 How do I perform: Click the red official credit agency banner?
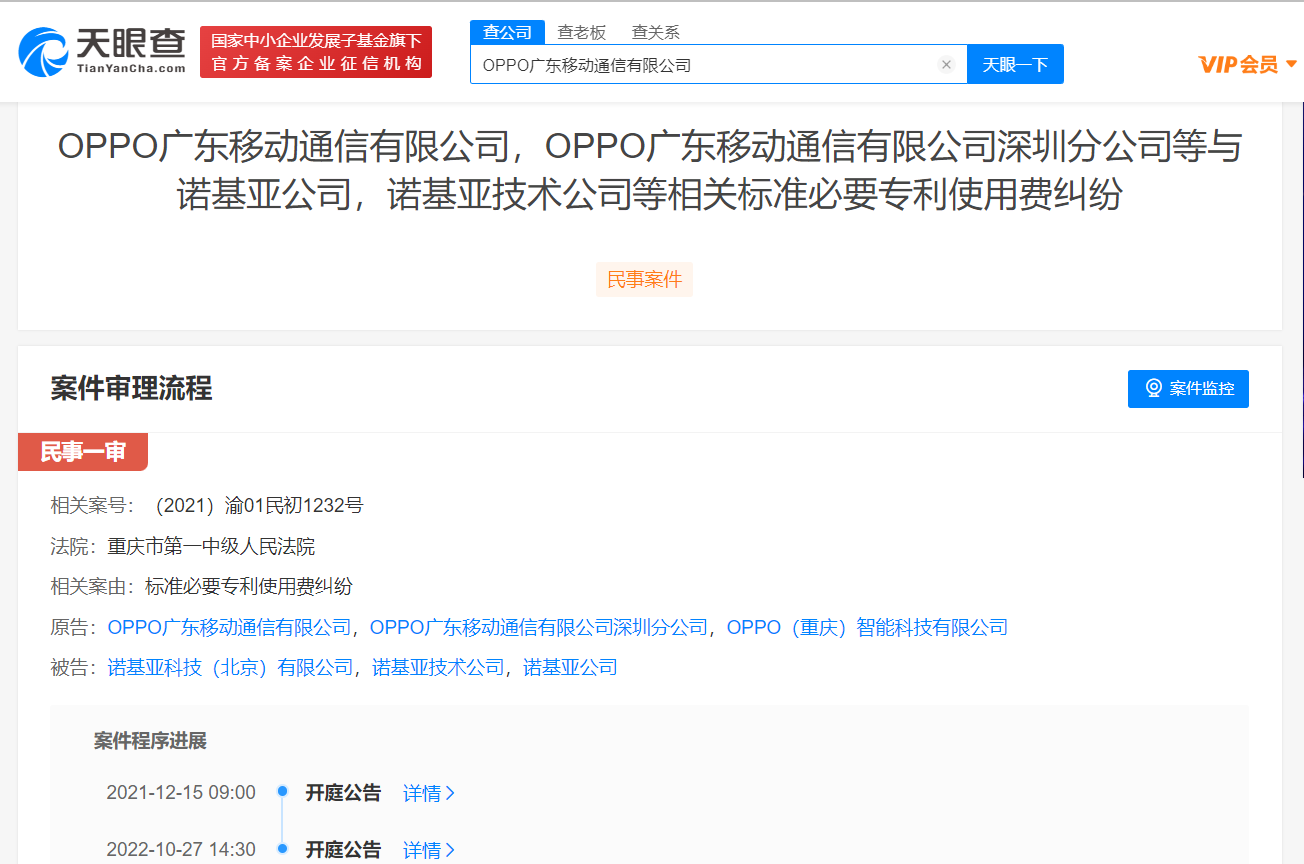pos(316,52)
